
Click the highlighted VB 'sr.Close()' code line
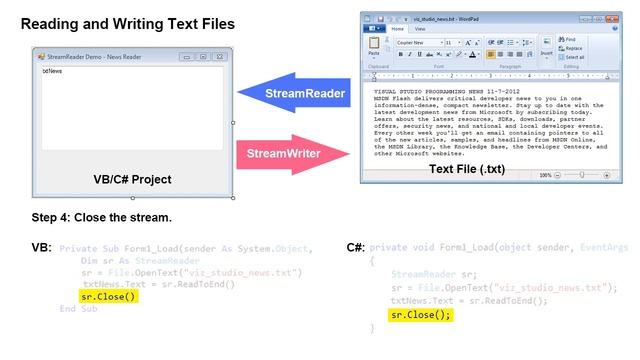[x=108, y=297]
